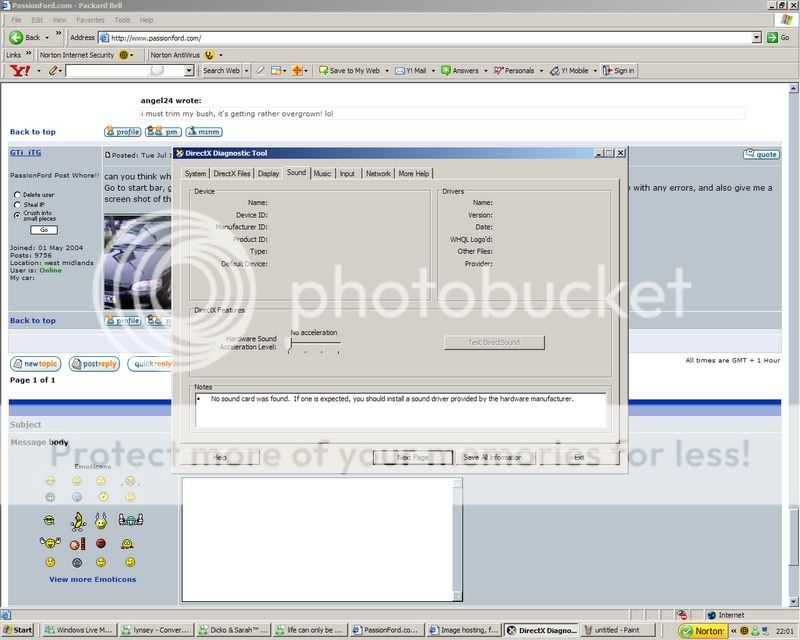Open the Yahoo search box dropdown
This screenshot has width=800, height=640.
pos(189,70)
